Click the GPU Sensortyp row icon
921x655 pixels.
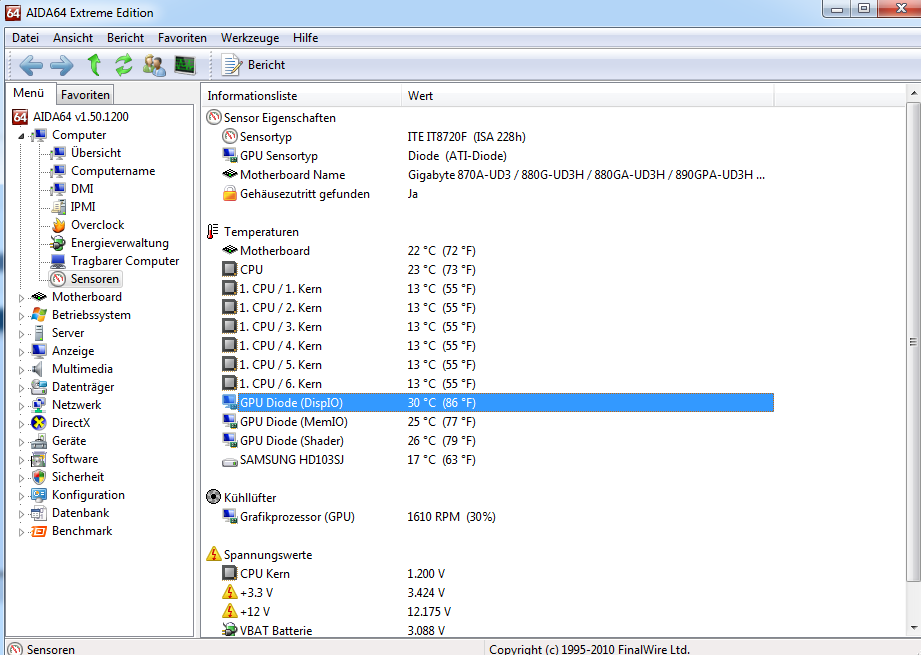(x=230, y=155)
